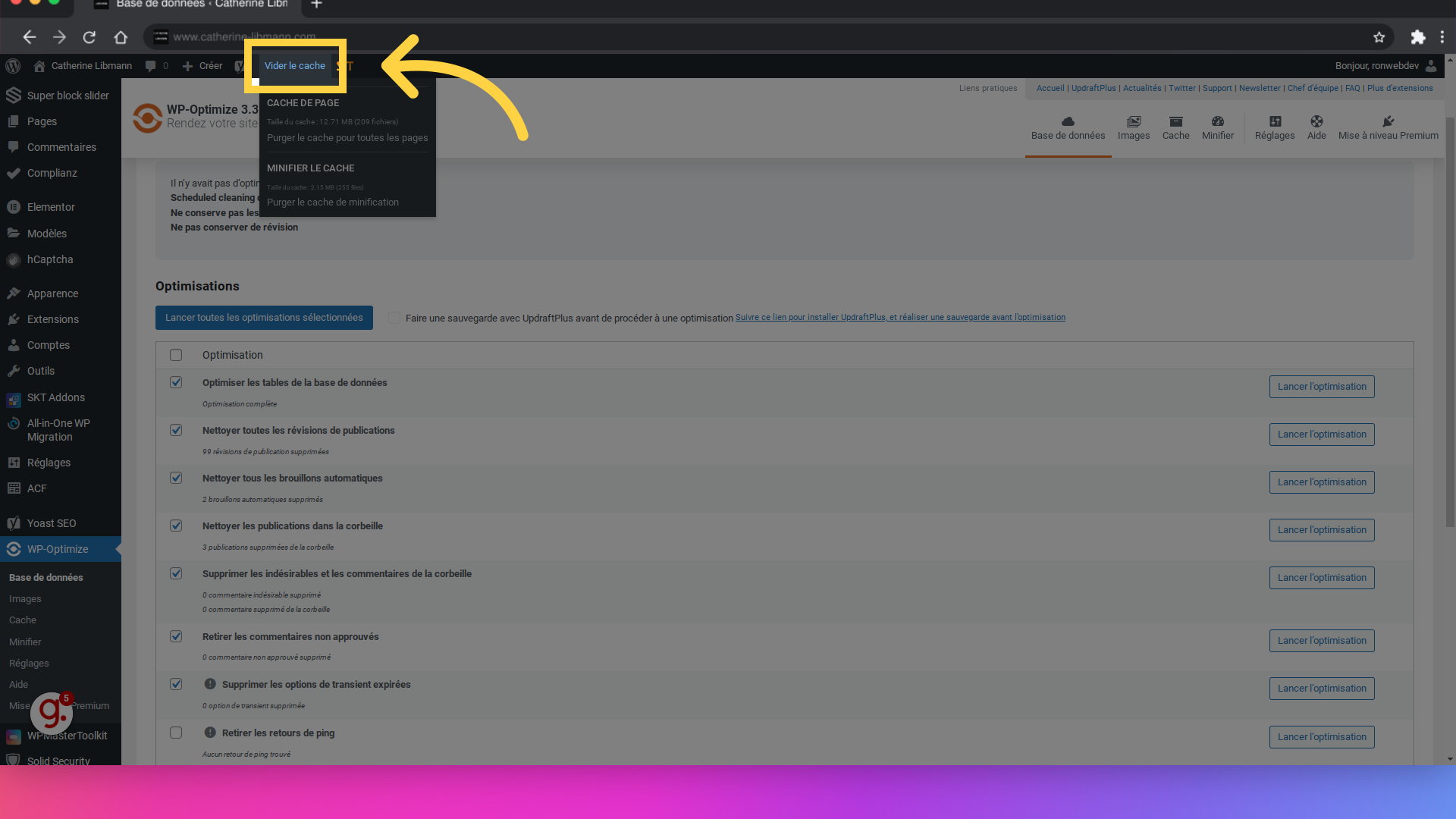Select Minifier submenu under WP-Optimize
This screenshot has height=819, width=1456.
click(x=25, y=642)
